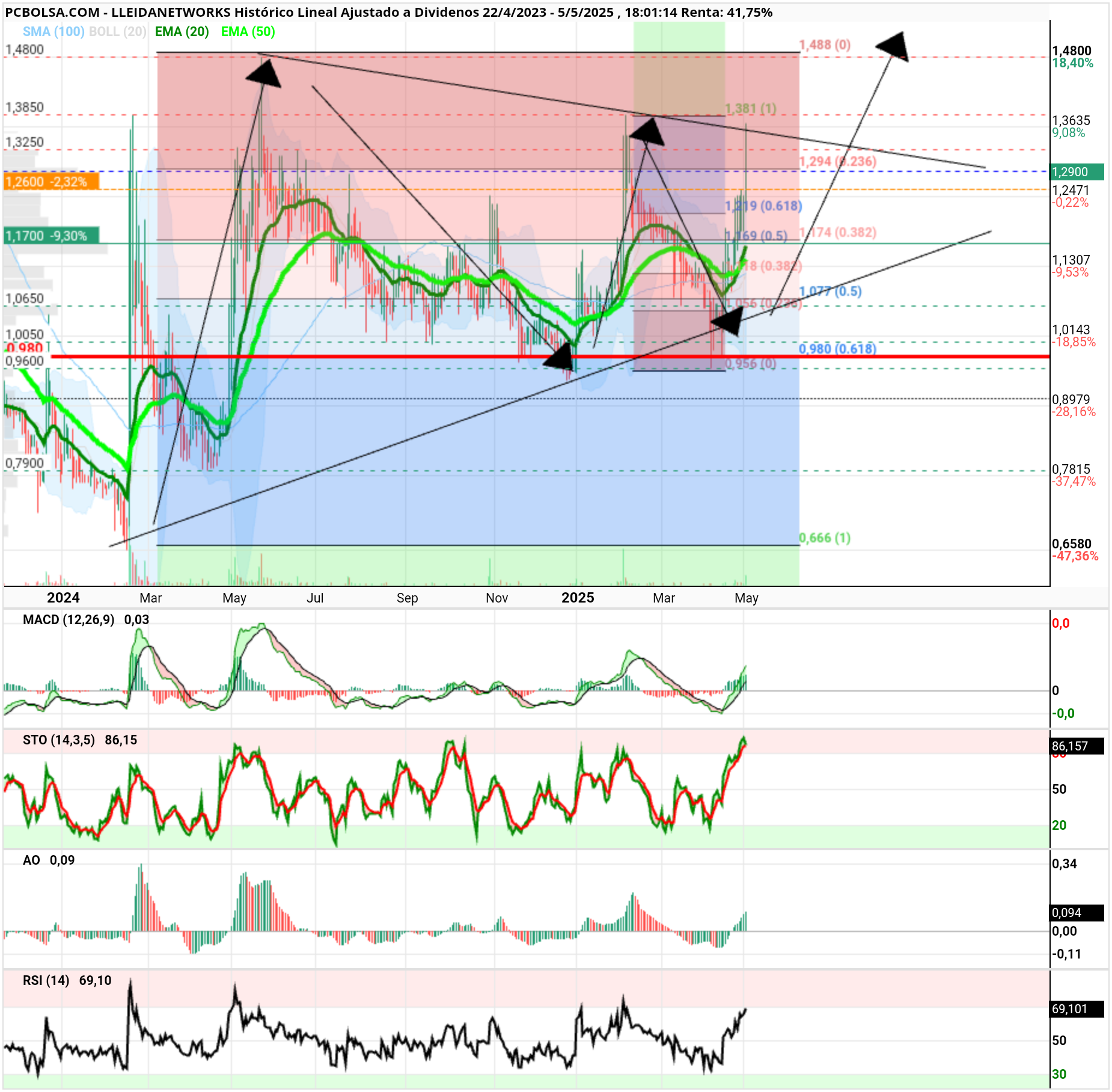The height and width of the screenshot is (1092, 1112).
Task: Click the 69,101 RSI value box
Action: (1077, 1009)
